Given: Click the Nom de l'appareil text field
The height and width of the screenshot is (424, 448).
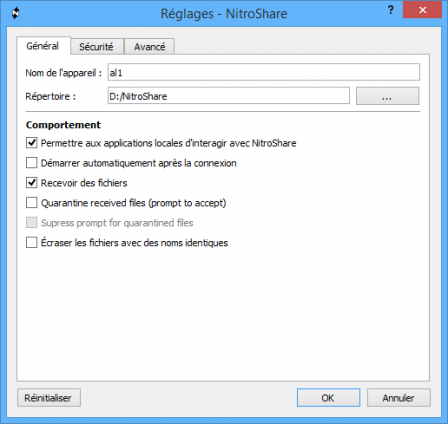Looking at the screenshot, I should click(263, 72).
